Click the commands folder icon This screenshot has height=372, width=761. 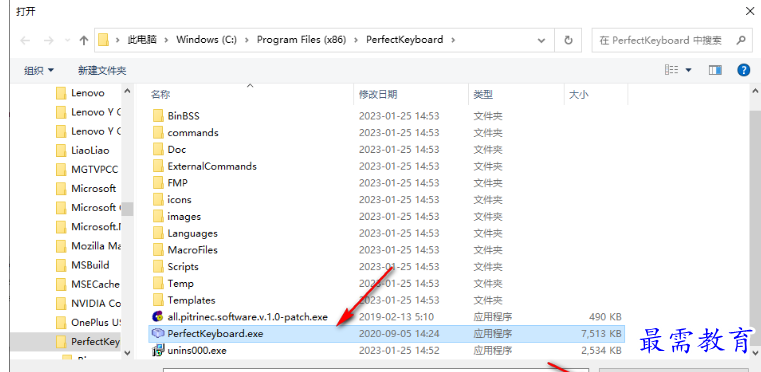158,133
